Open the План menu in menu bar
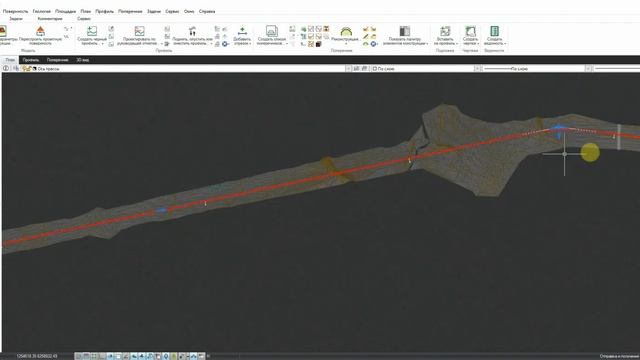This screenshot has width=640, height=360. point(85,11)
